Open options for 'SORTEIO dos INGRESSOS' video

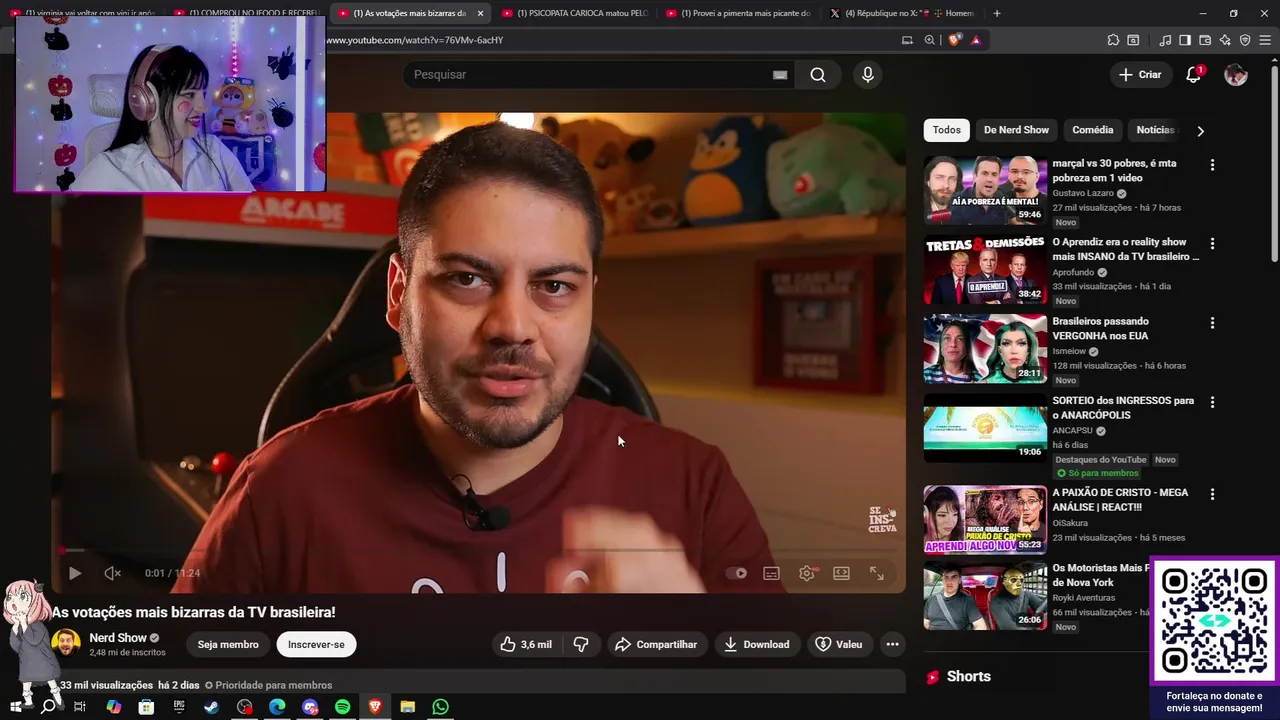click(1212, 402)
